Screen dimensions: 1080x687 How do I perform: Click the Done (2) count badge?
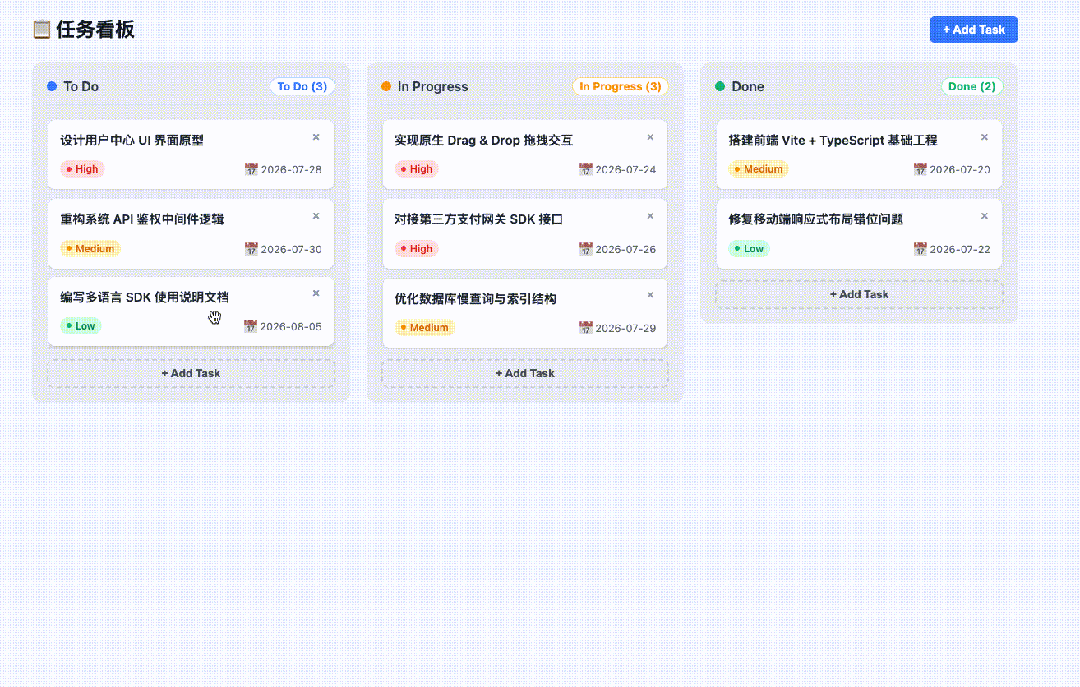pyautogui.click(x=972, y=86)
